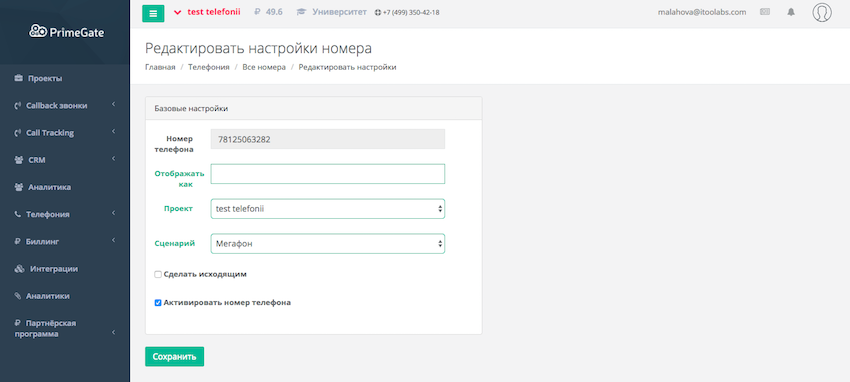The image size is (850, 382).
Task: Click the paperclip icon beside Аналитики
Action: (x=18, y=296)
